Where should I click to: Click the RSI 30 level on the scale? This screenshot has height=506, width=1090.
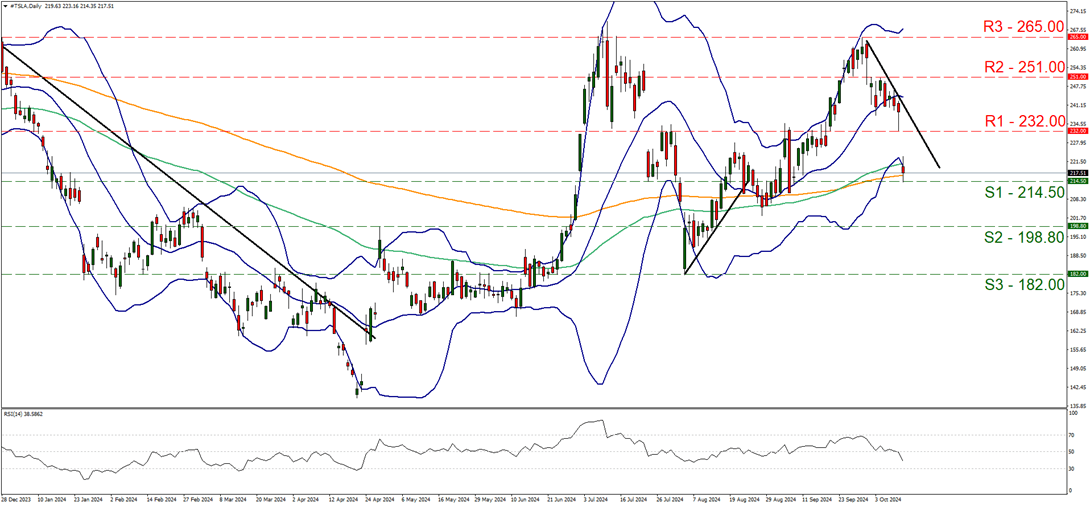[x=1073, y=469]
